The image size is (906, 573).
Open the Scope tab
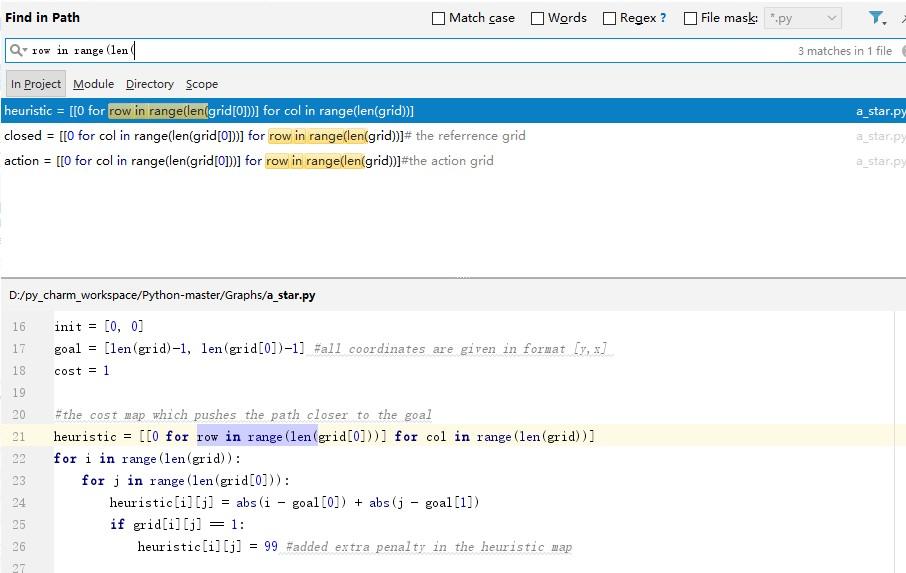coord(201,84)
